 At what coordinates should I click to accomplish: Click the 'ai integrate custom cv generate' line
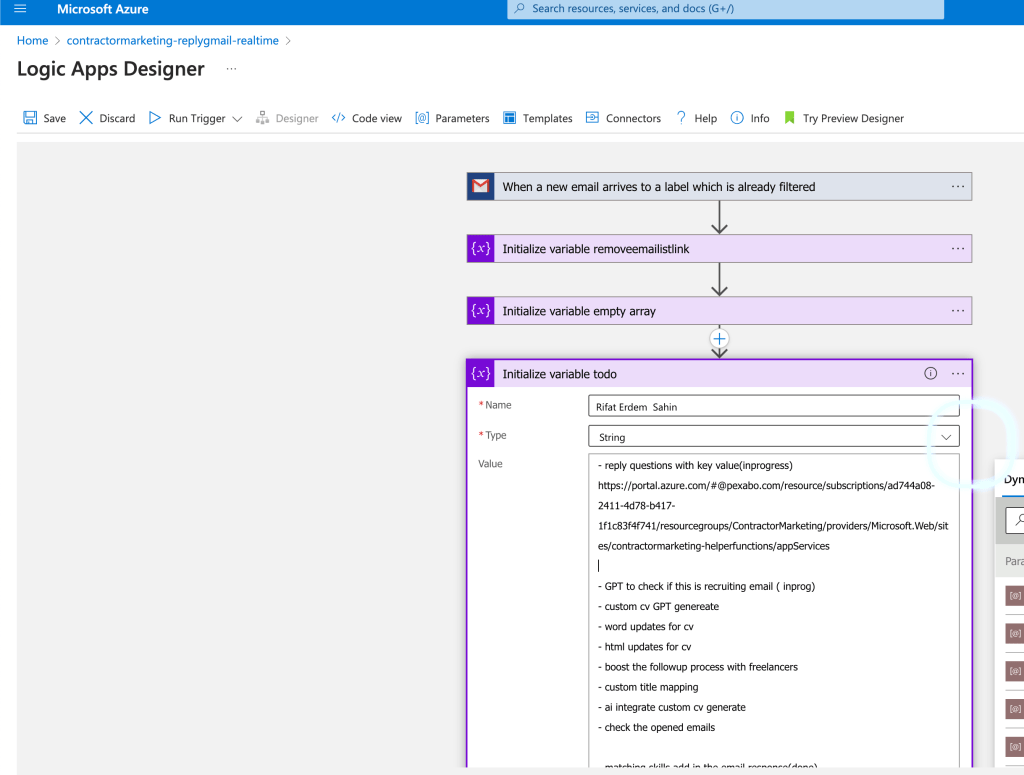[671, 707]
